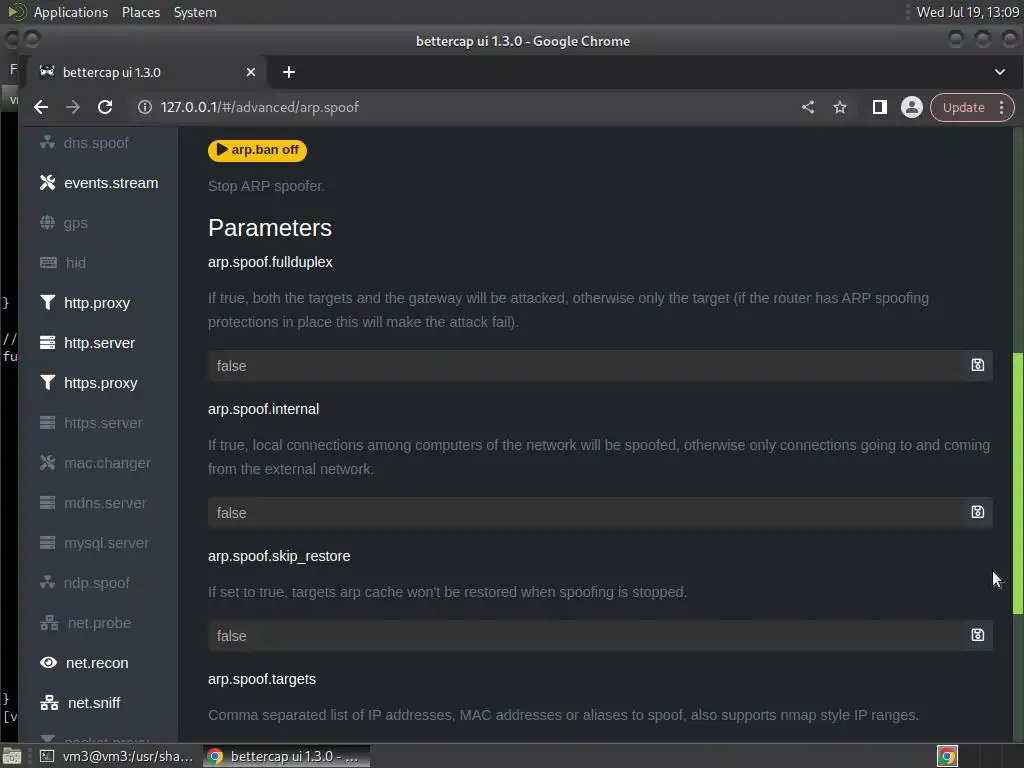Viewport: 1024px width, 768px height.
Task: Click the net.sniff network icon
Action: (x=49, y=703)
